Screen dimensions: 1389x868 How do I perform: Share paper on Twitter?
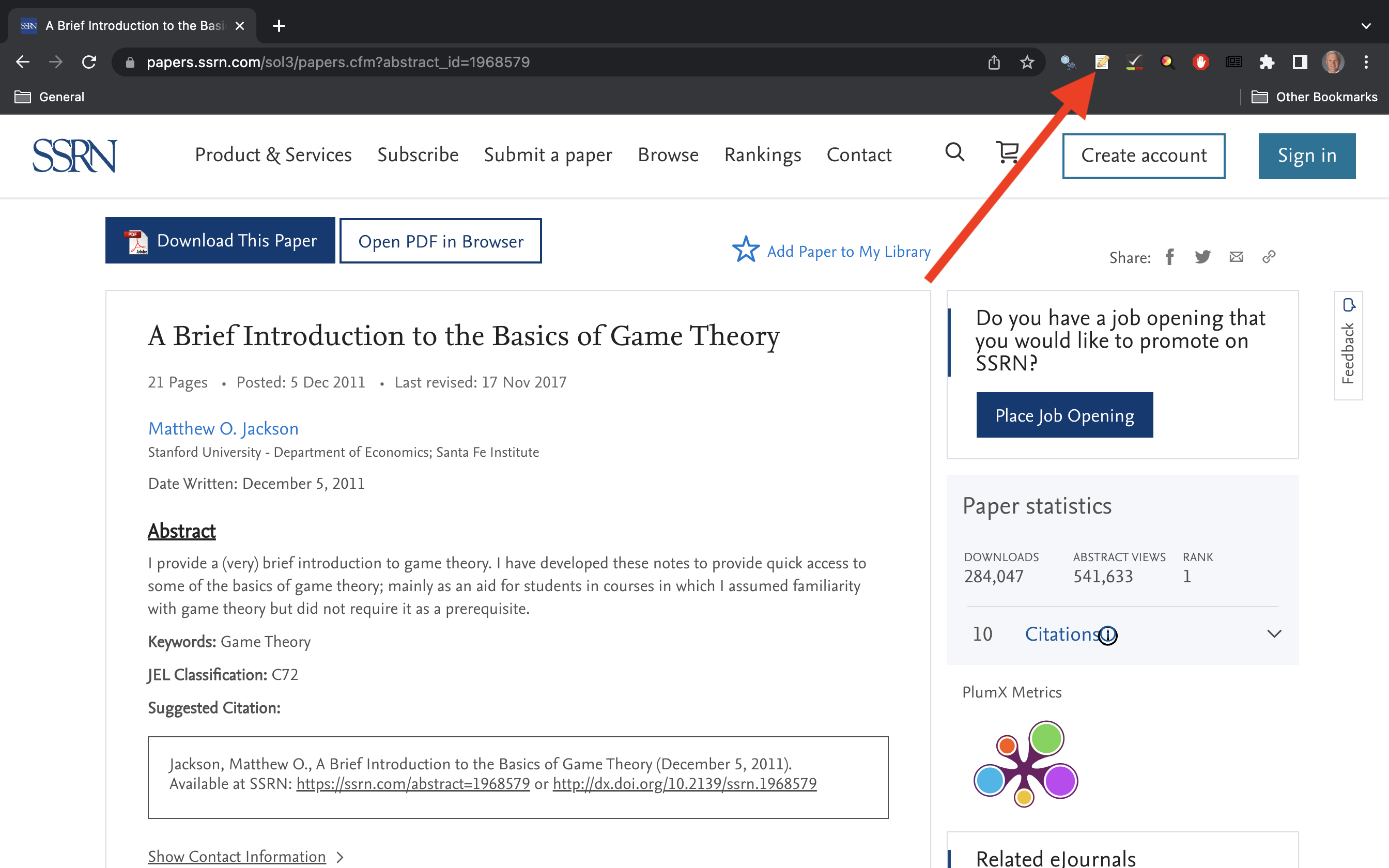(x=1202, y=257)
